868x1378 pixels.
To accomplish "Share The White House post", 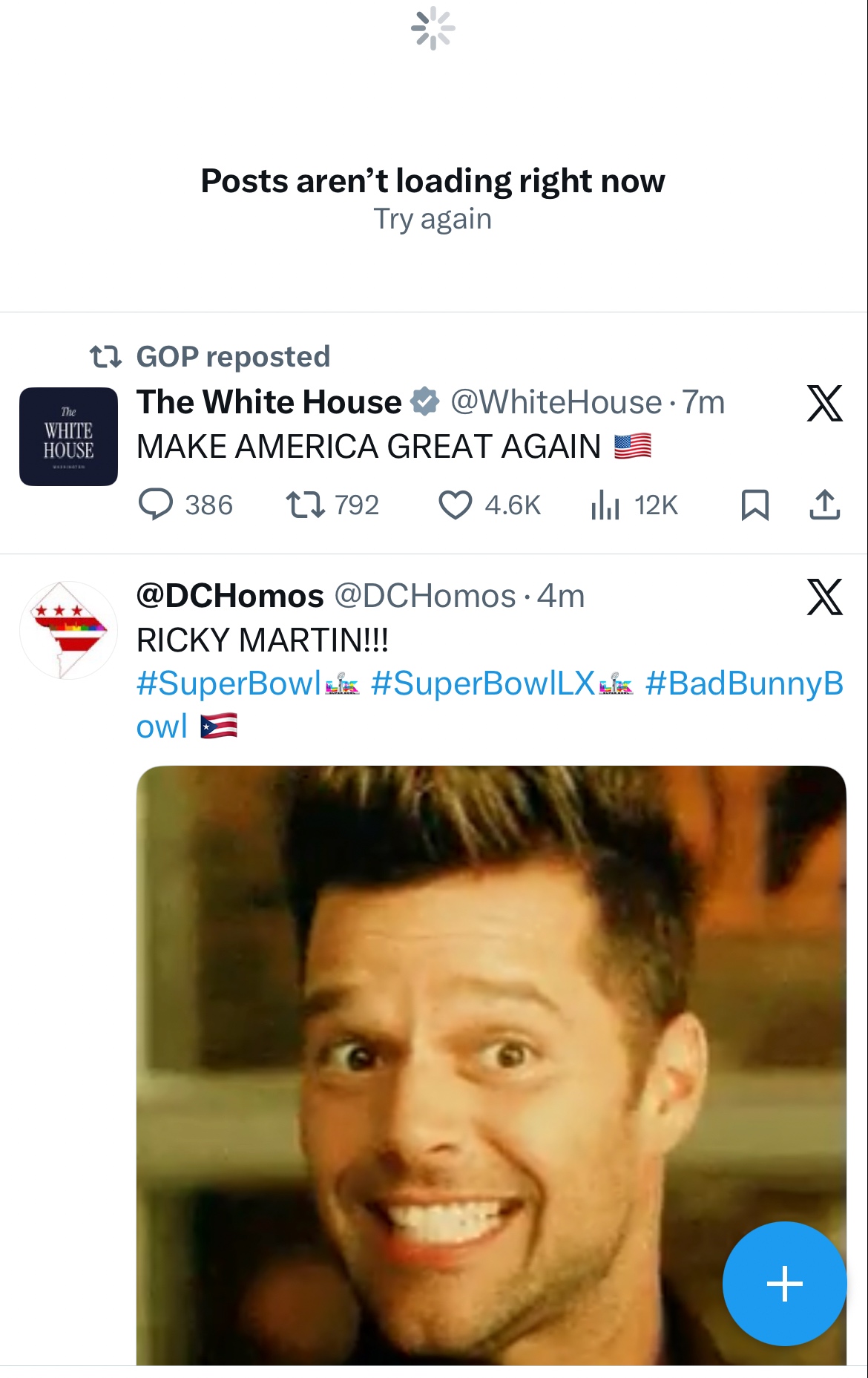I will pos(824,505).
